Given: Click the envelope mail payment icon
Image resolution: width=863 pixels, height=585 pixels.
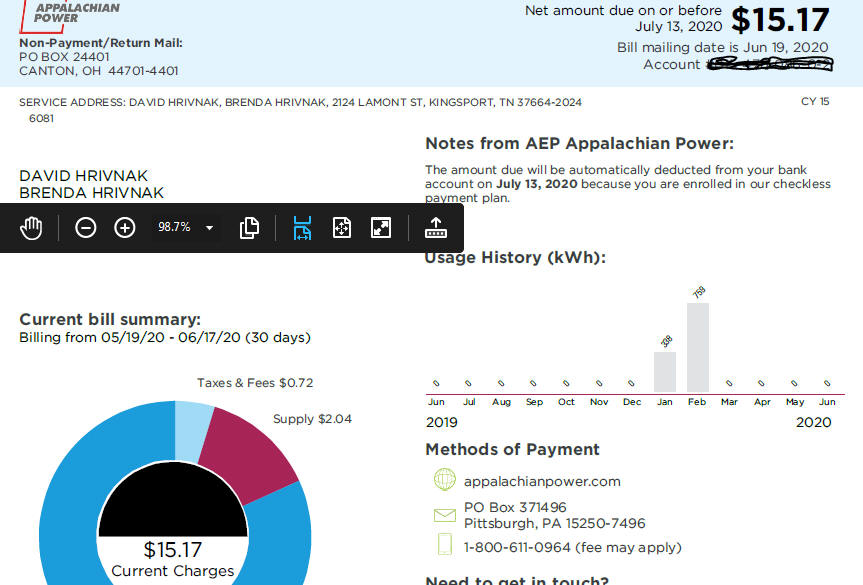Looking at the screenshot, I should 445,515.
